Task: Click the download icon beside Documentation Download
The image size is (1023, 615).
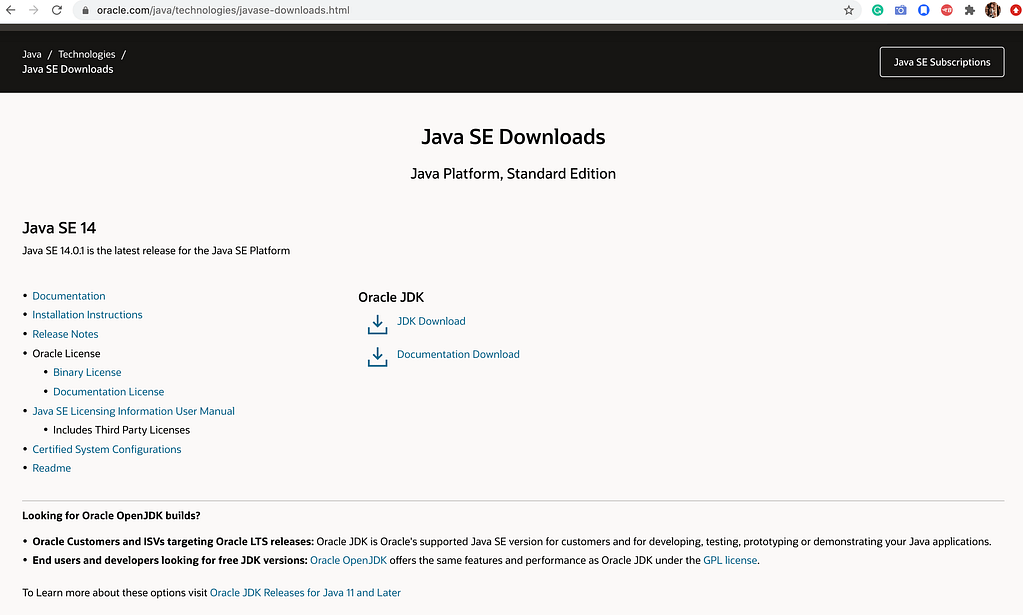Action: point(377,356)
